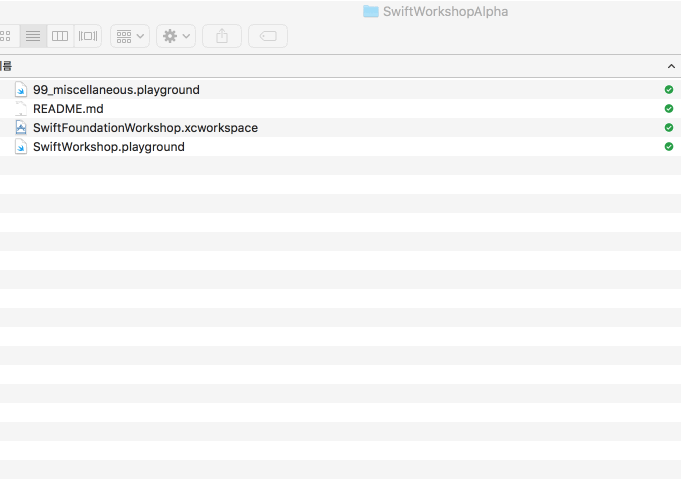Open the gear action menu
Screen dimensions: 681x481
(176, 36)
